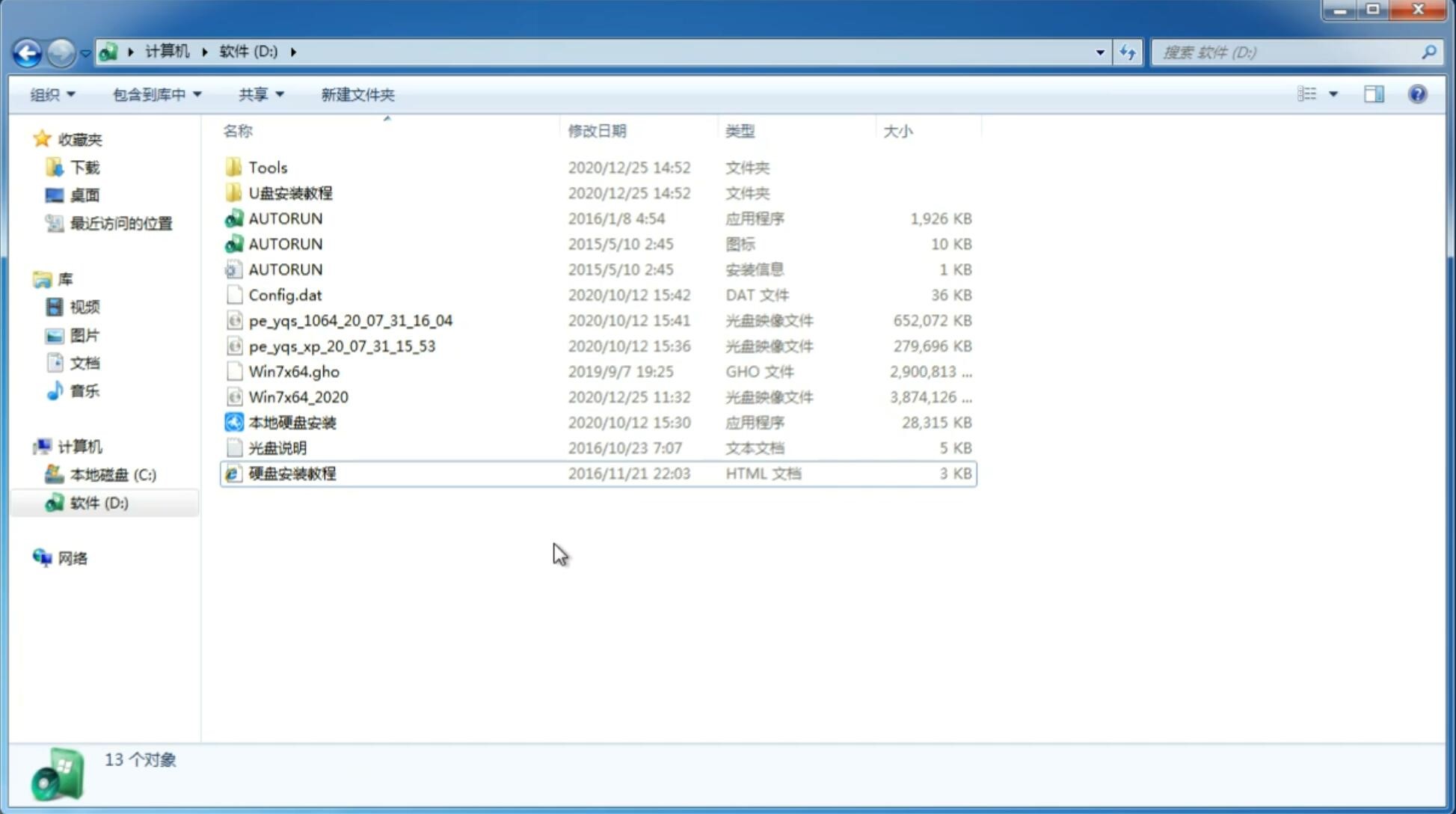Open 硬盘安装教程 HTML document

pos(292,473)
